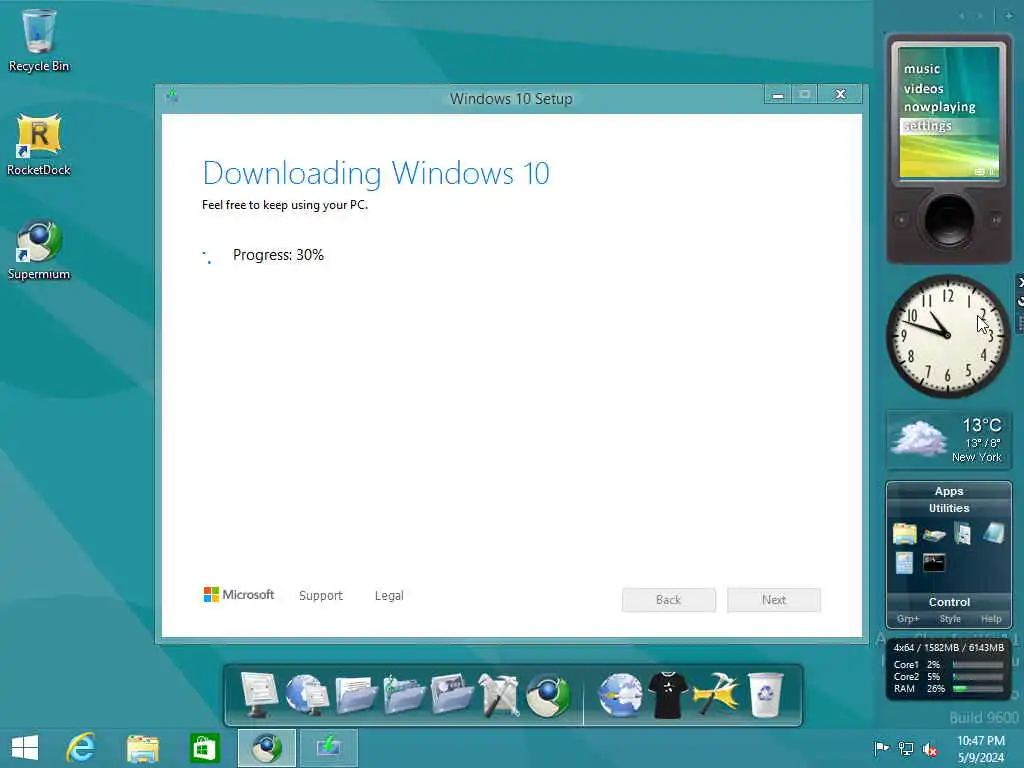Click Help in launcher gadget
Image resolution: width=1024 pixels, height=768 pixels.
tap(991, 618)
